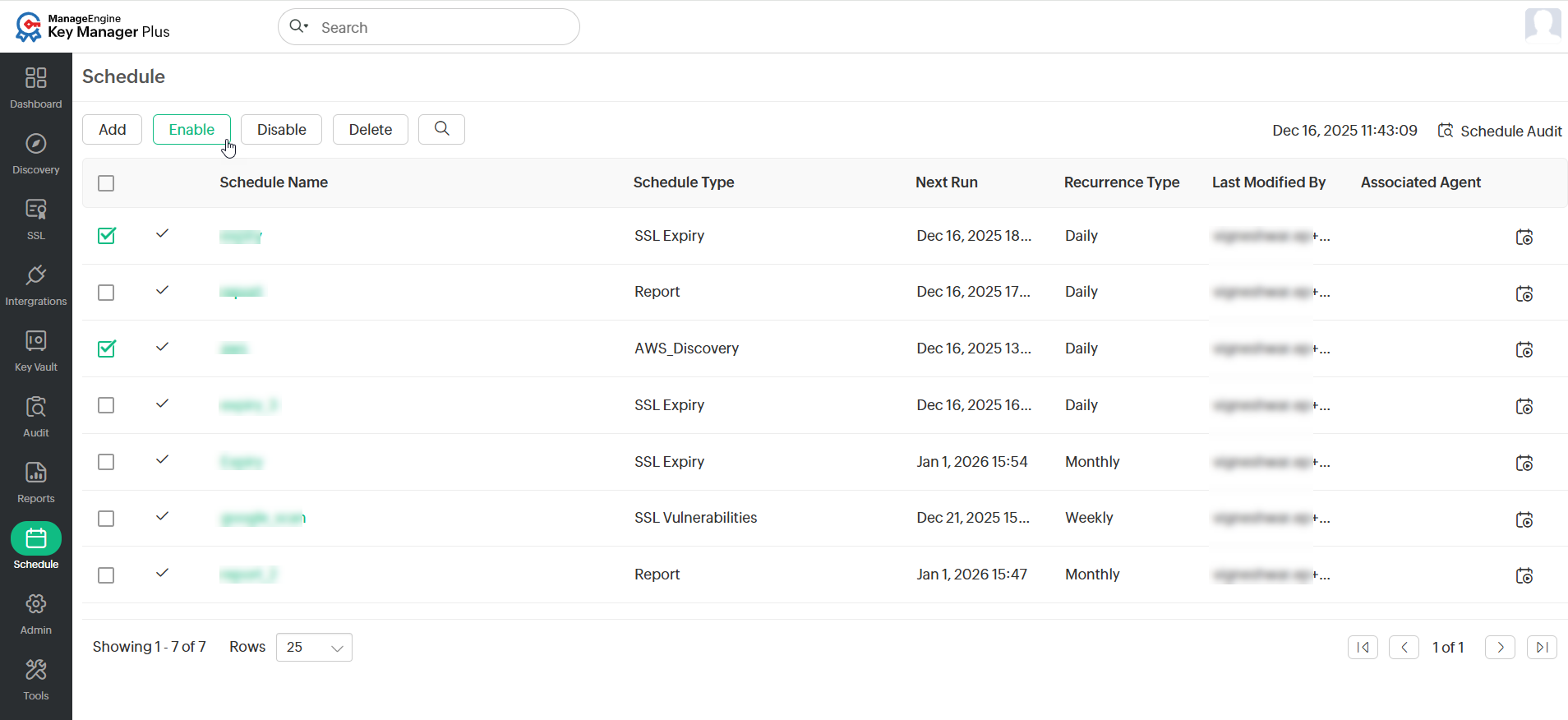Viewport: 1568px width, 720px height.
Task: Click the Recurrence Type column header
Action: click(1122, 182)
